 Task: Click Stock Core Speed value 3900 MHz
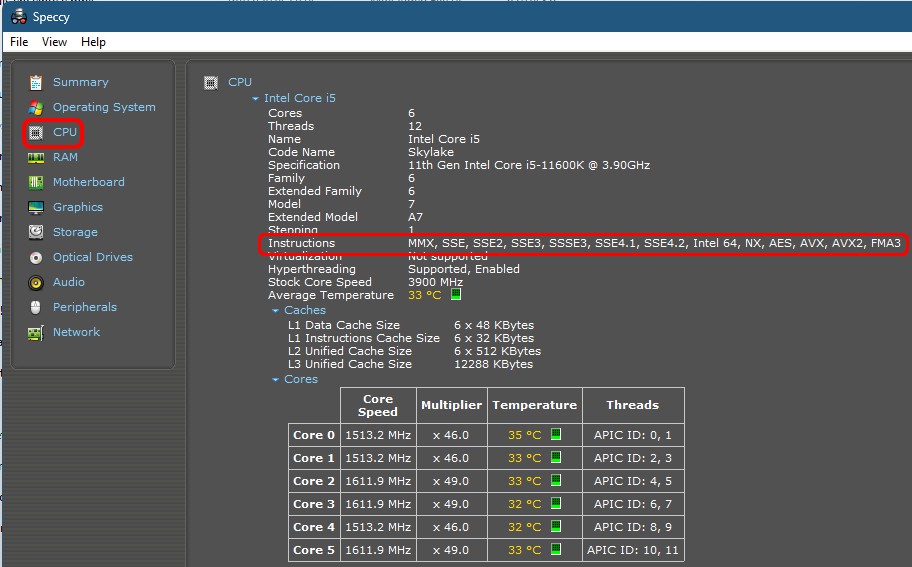(x=435, y=283)
